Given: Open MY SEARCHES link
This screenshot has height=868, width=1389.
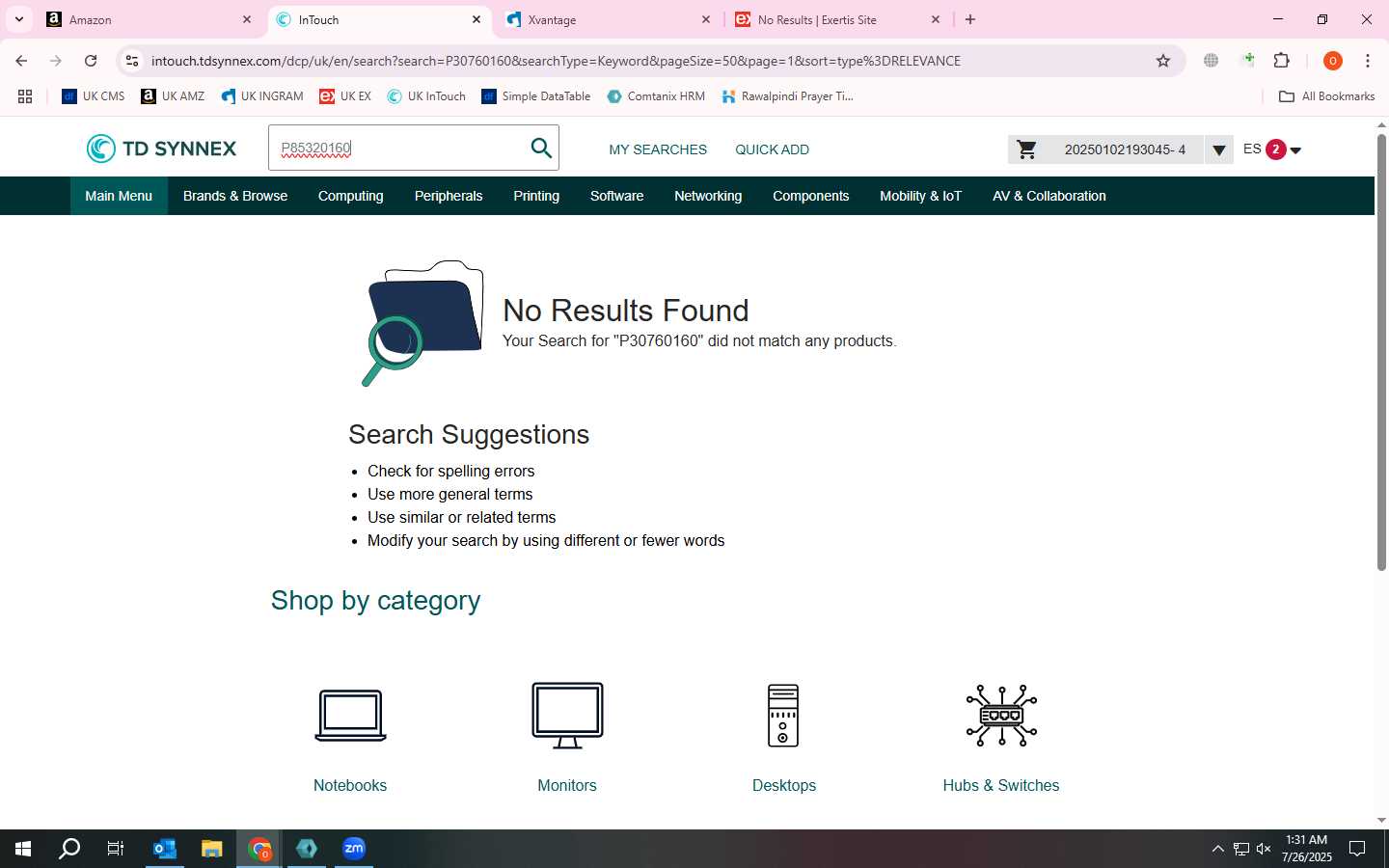Looking at the screenshot, I should click(658, 149).
